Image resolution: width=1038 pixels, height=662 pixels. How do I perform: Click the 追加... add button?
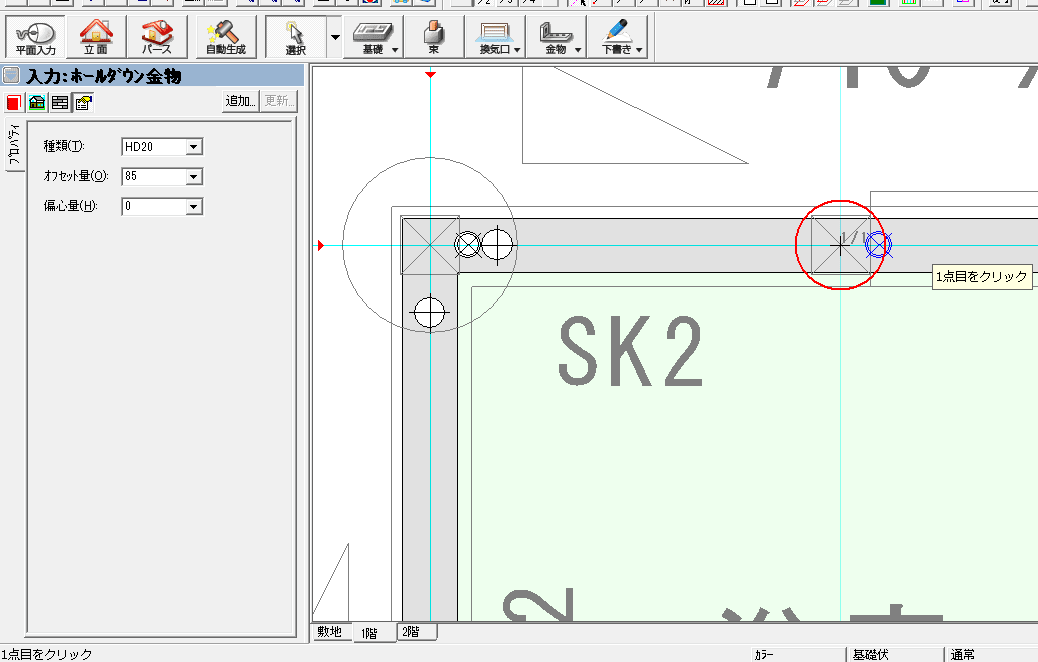[x=241, y=101]
